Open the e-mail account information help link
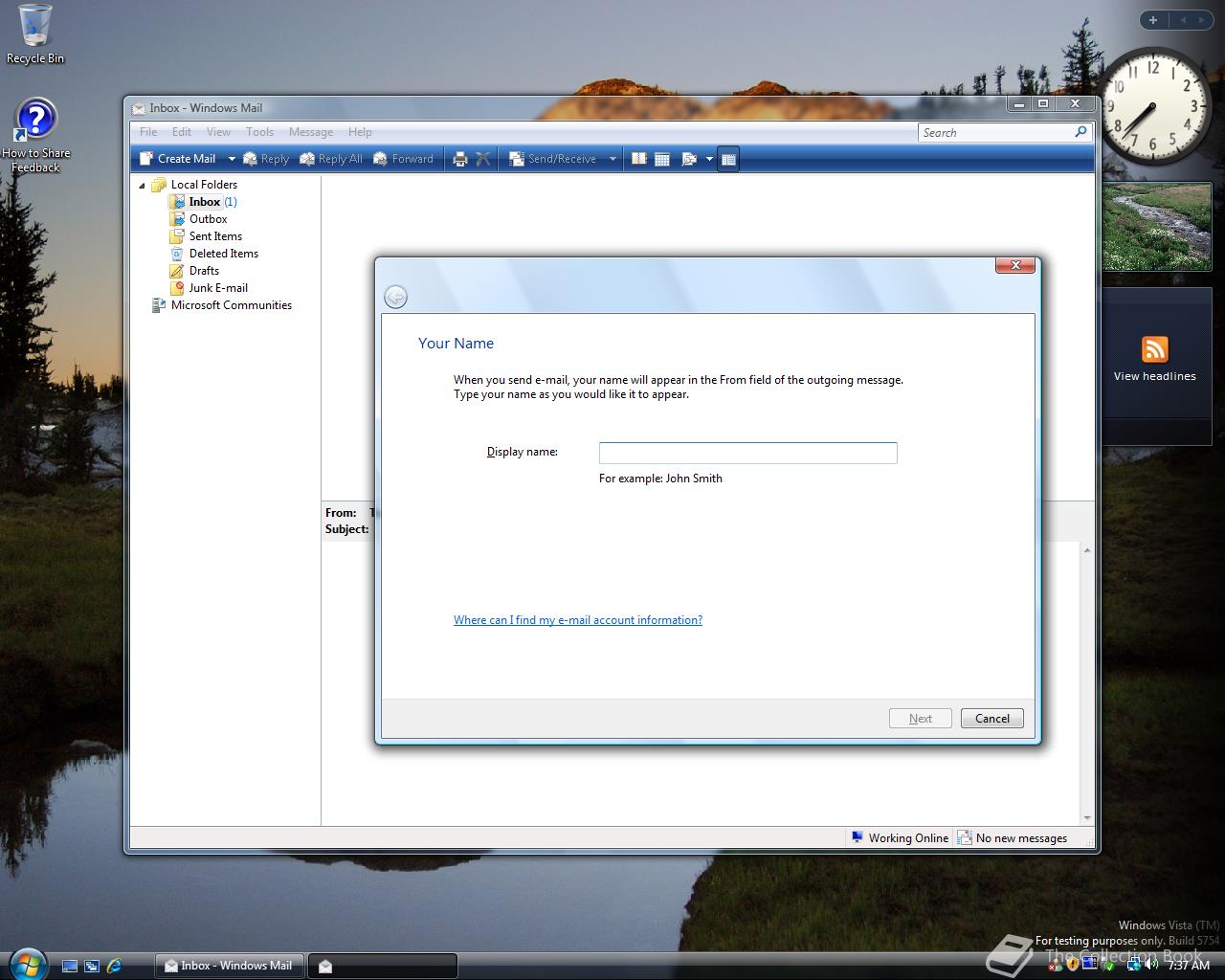 (x=578, y=620)
